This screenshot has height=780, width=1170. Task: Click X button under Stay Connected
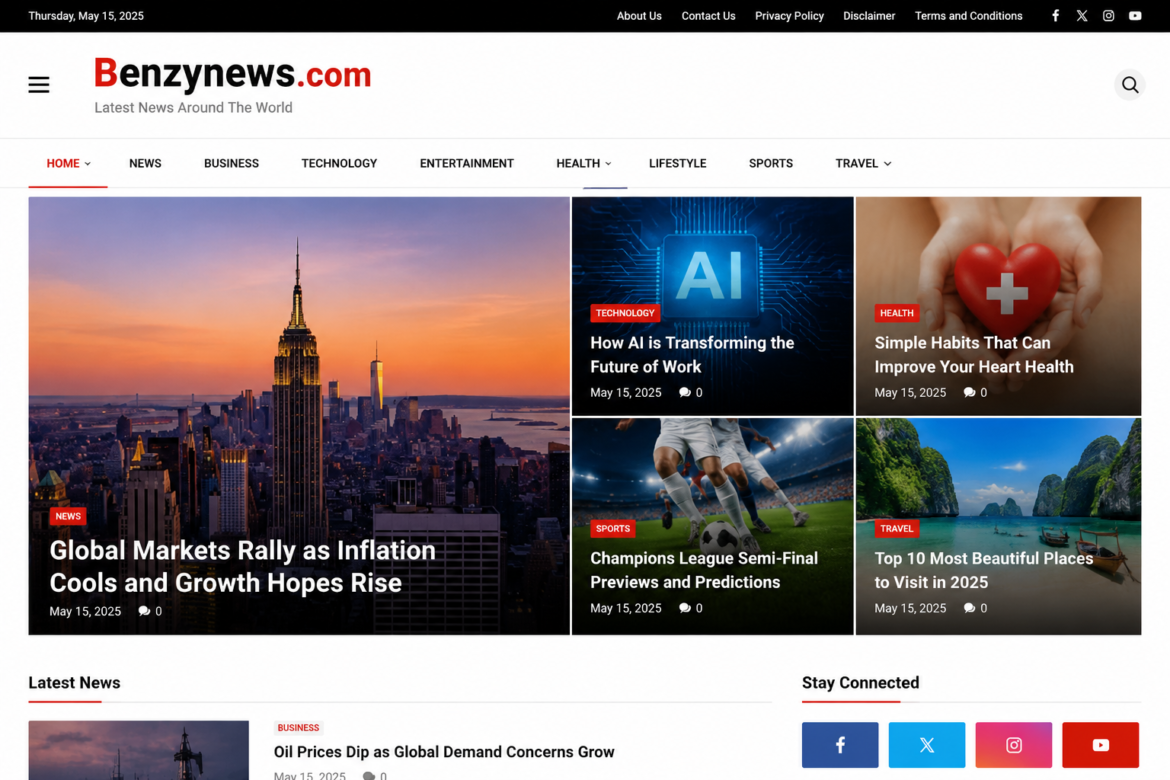pyautogui.click(x=927, y=745)
